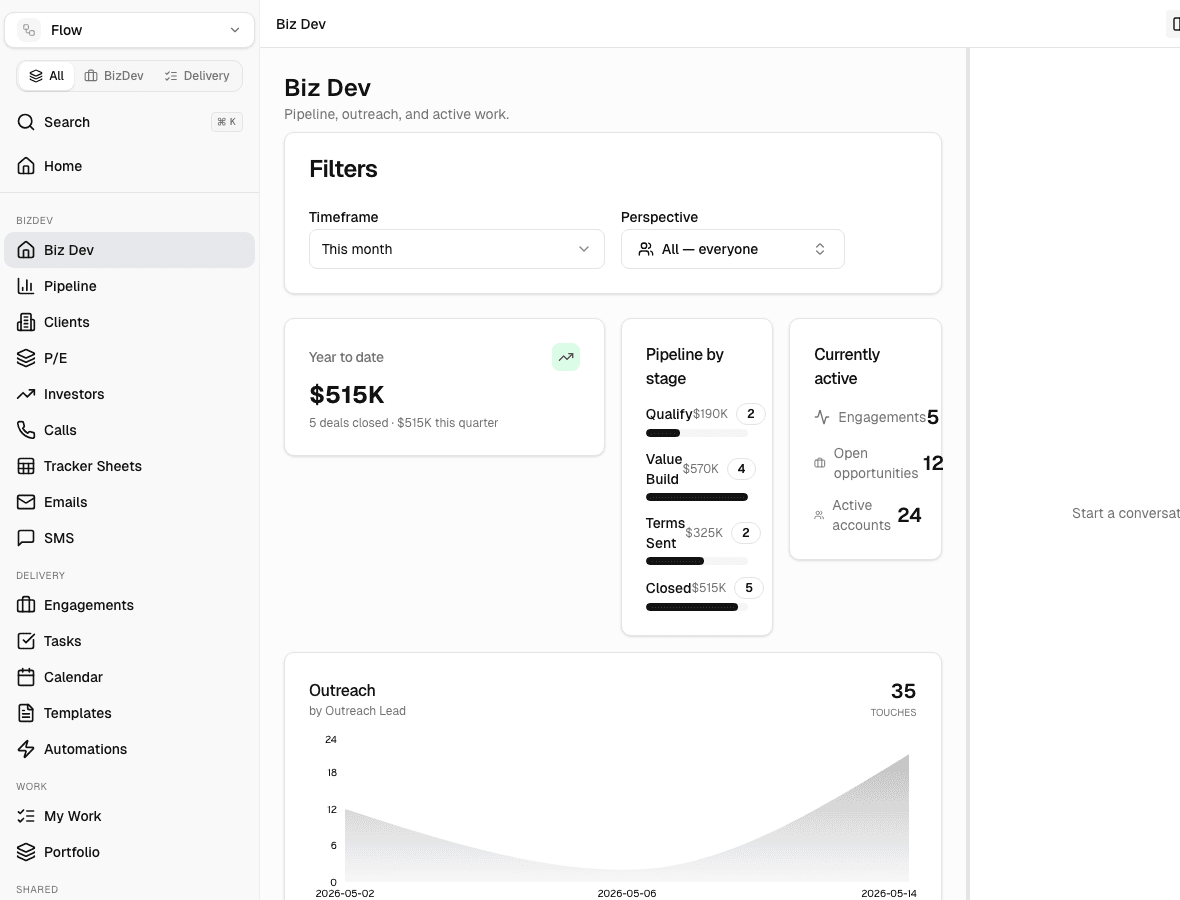Click the Calls phone icon
Viewport: 1180px width, 900px height.
[x=26, y=430]
